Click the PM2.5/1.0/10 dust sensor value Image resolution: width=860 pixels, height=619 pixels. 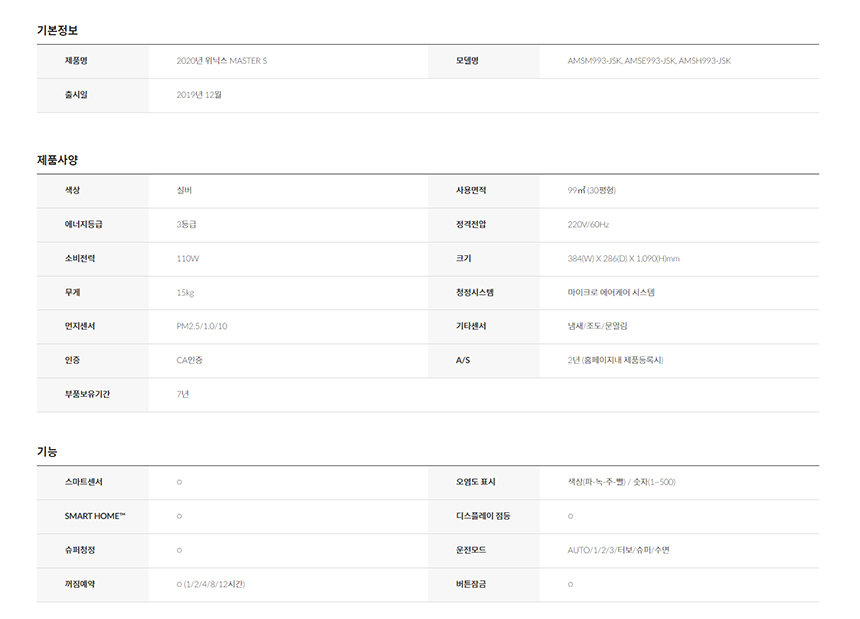[202, 326]
